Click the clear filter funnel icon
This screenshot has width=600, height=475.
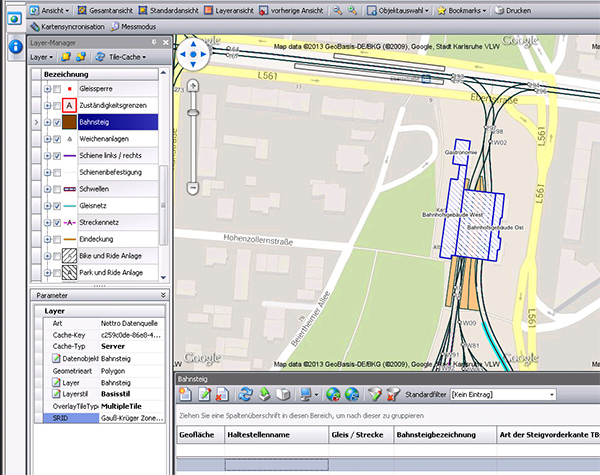(x=393, y=395)
